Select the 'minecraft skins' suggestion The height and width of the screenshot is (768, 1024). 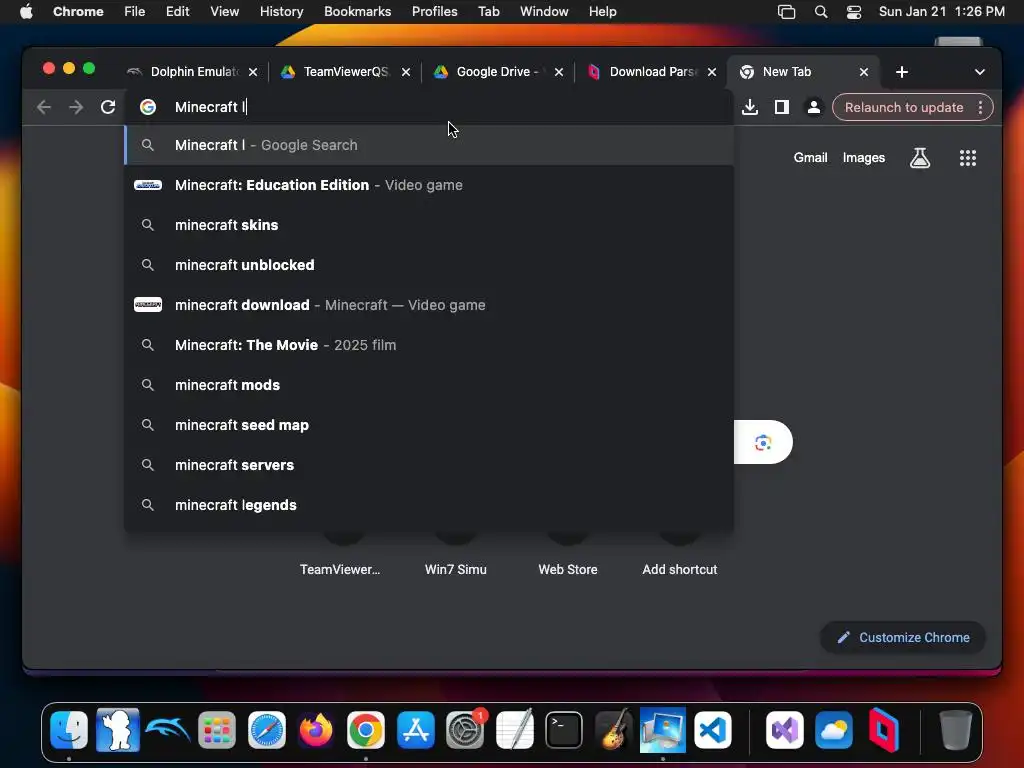click(429, 225)
